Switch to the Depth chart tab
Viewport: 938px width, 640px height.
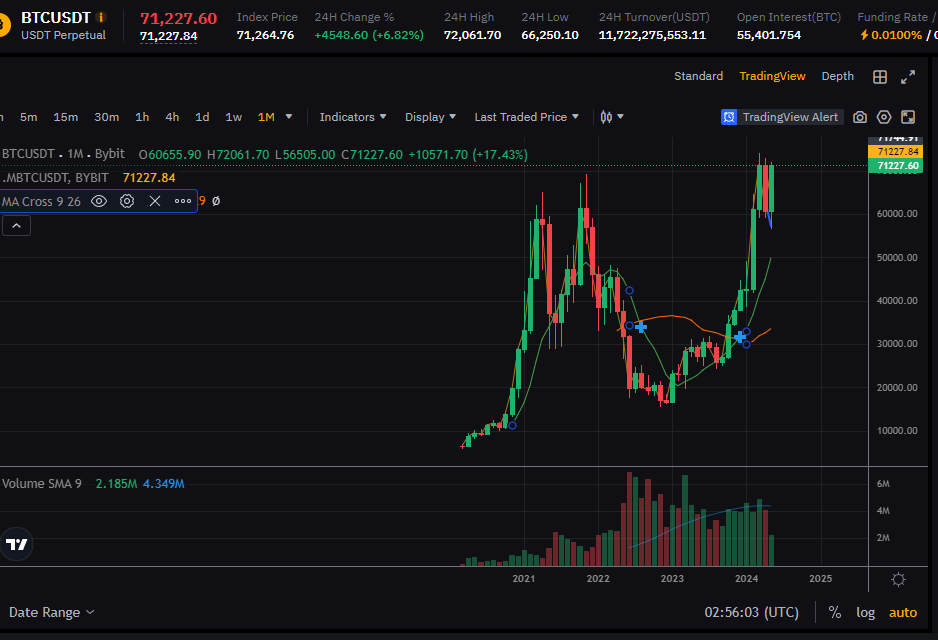(838, 76)
